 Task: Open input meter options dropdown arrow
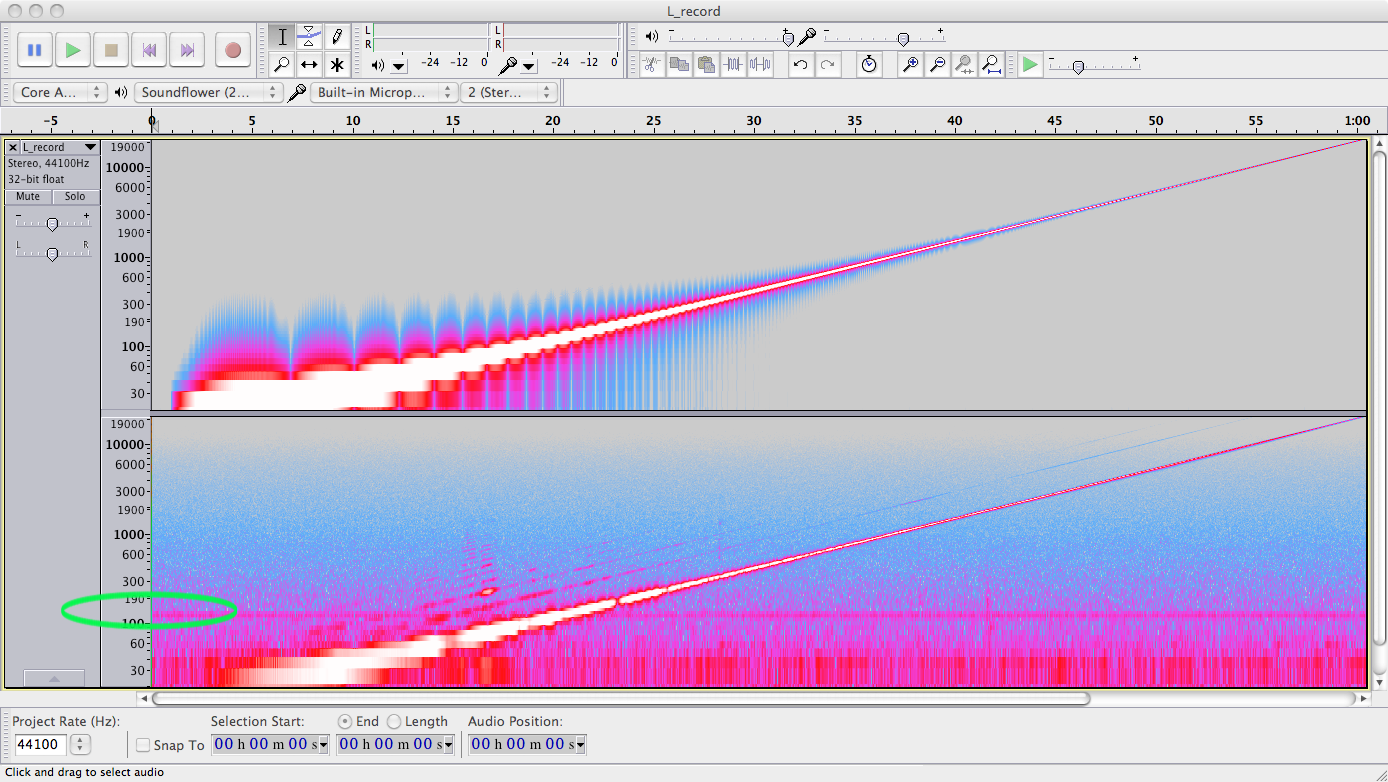(x=529, y=66)
